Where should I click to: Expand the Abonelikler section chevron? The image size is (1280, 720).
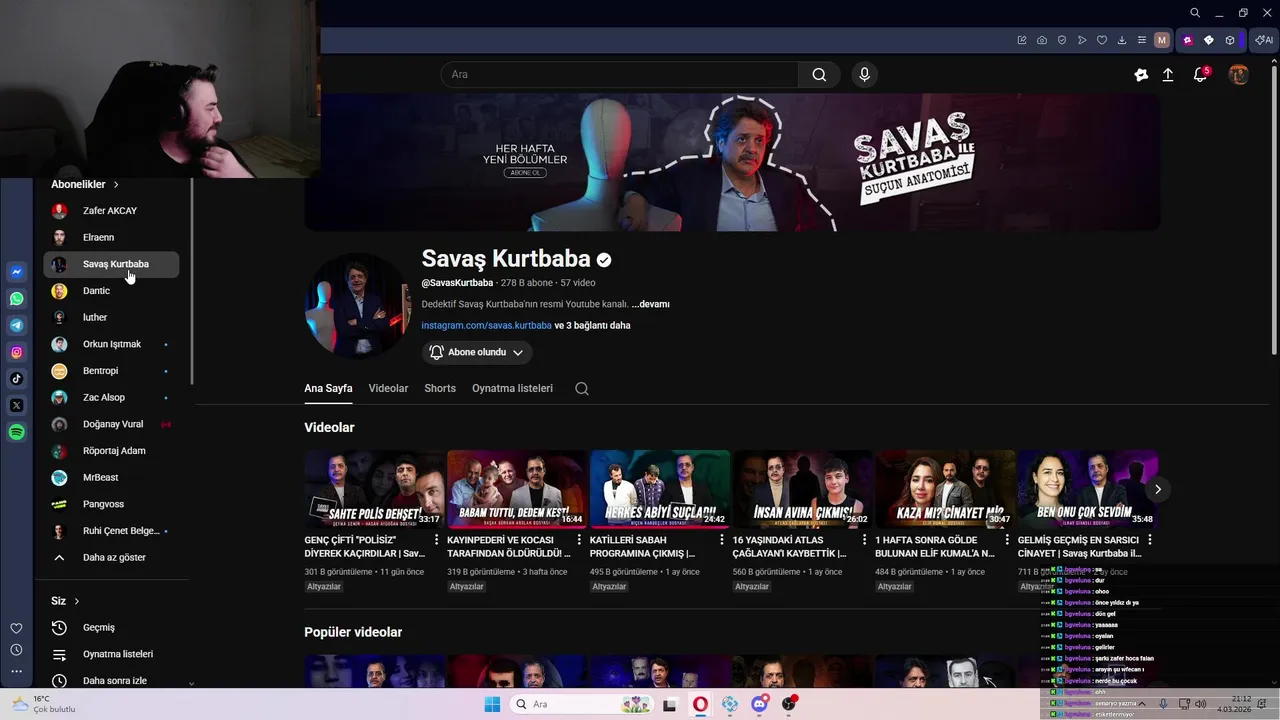coord(116,184)
